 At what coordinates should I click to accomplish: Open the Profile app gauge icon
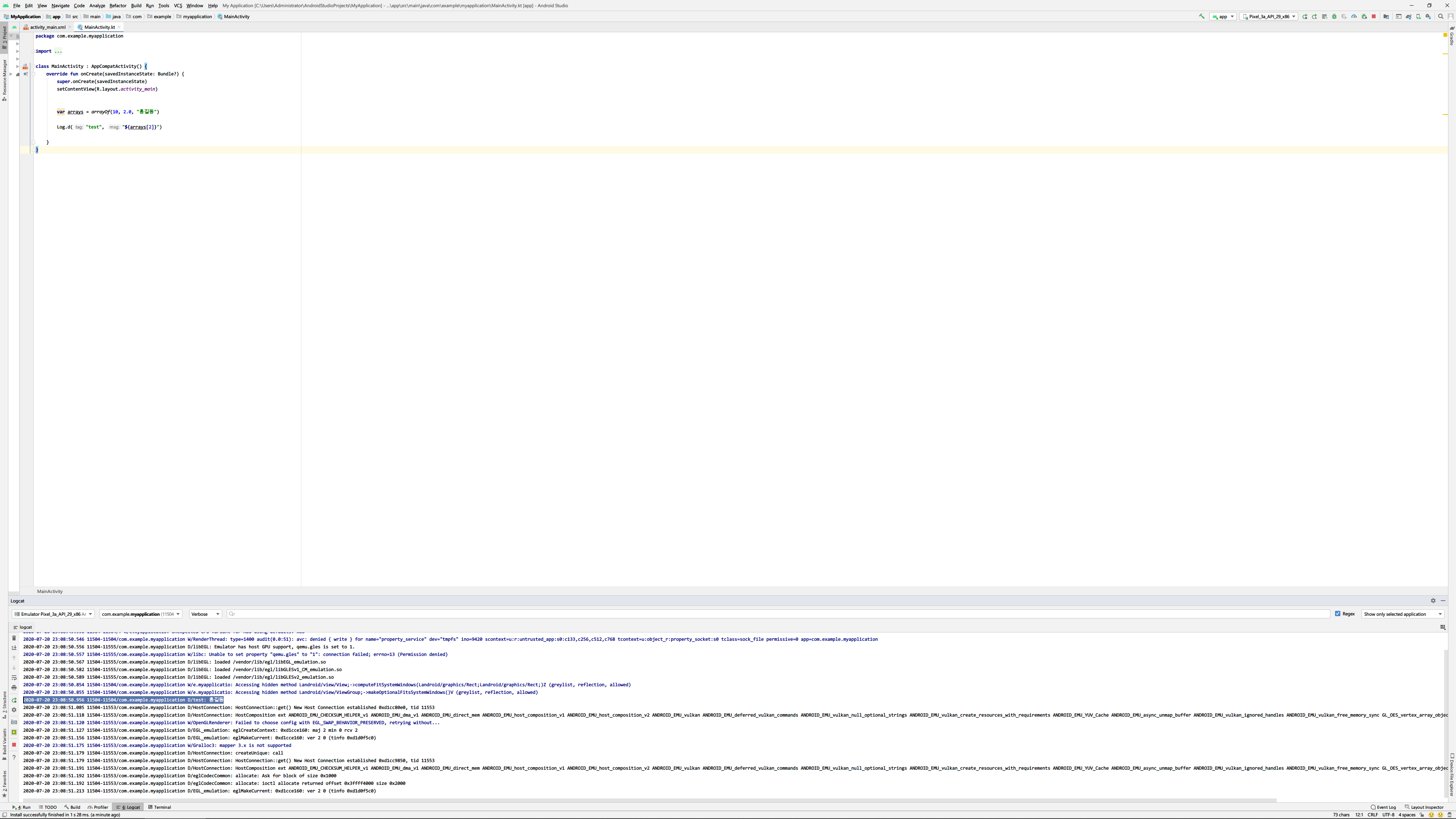[x=1354, y=17]
